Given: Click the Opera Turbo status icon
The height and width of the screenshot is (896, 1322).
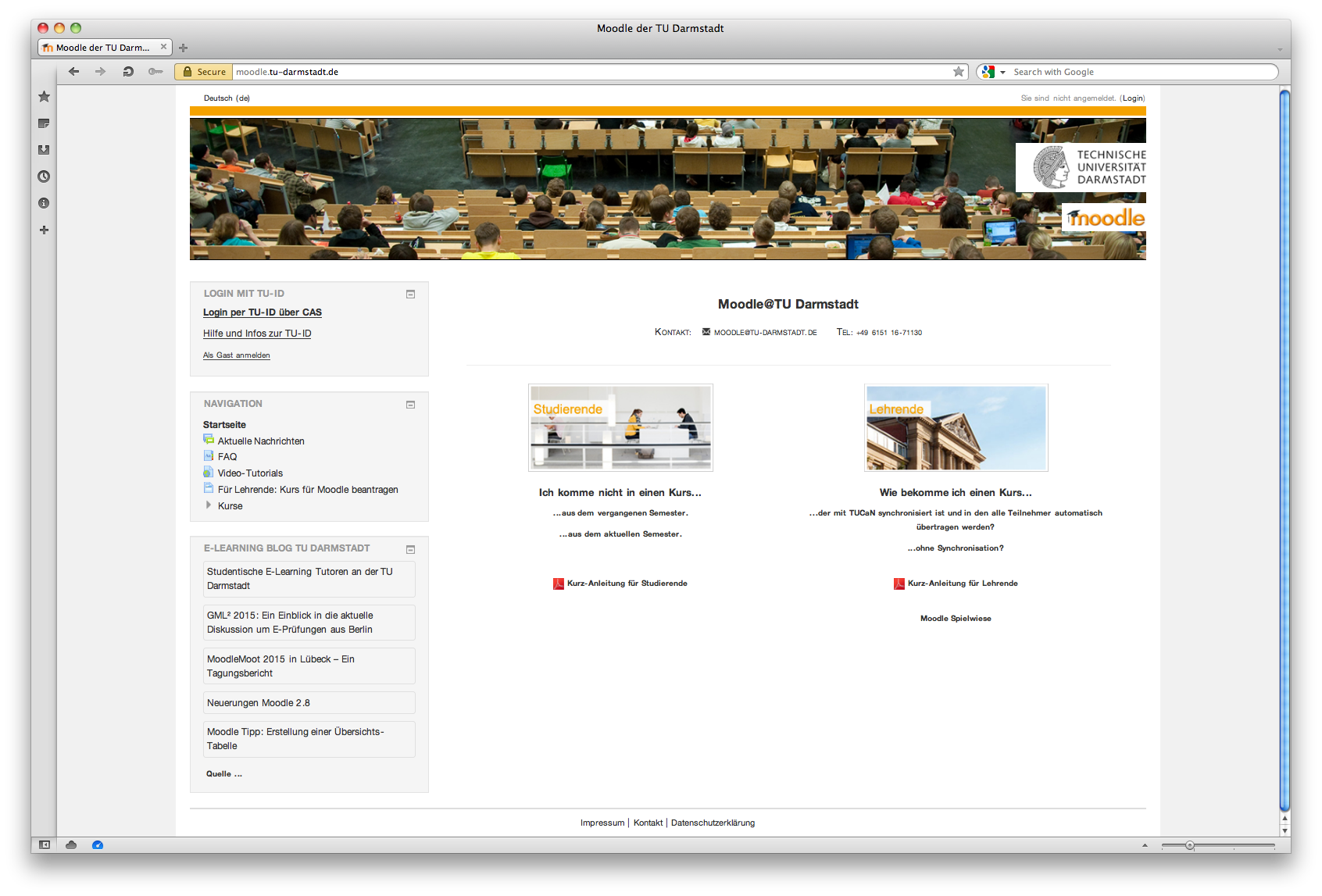Looking at the screenshot, I should point(98,844).
